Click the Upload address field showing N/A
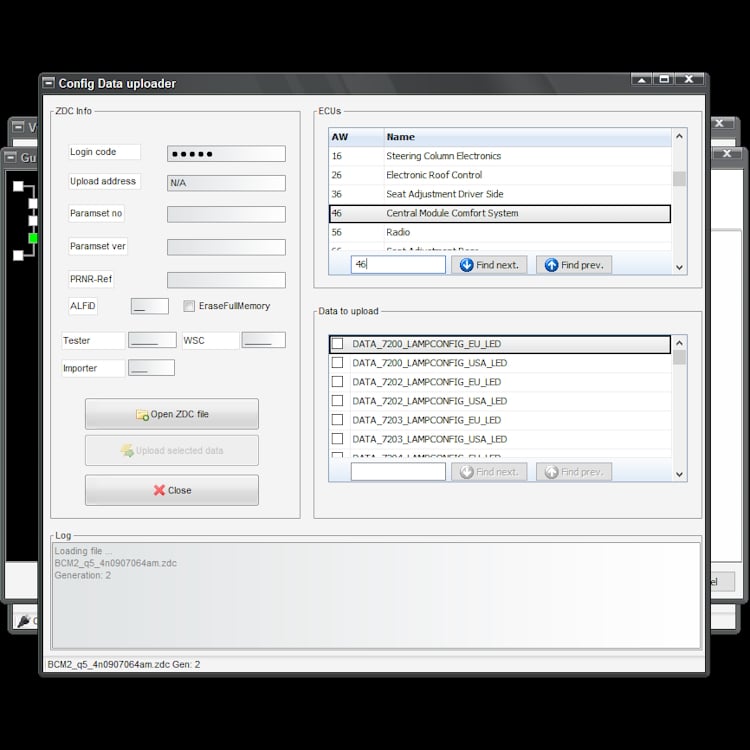This screenshot has height=750, width=750. click(x=226, y=183)
